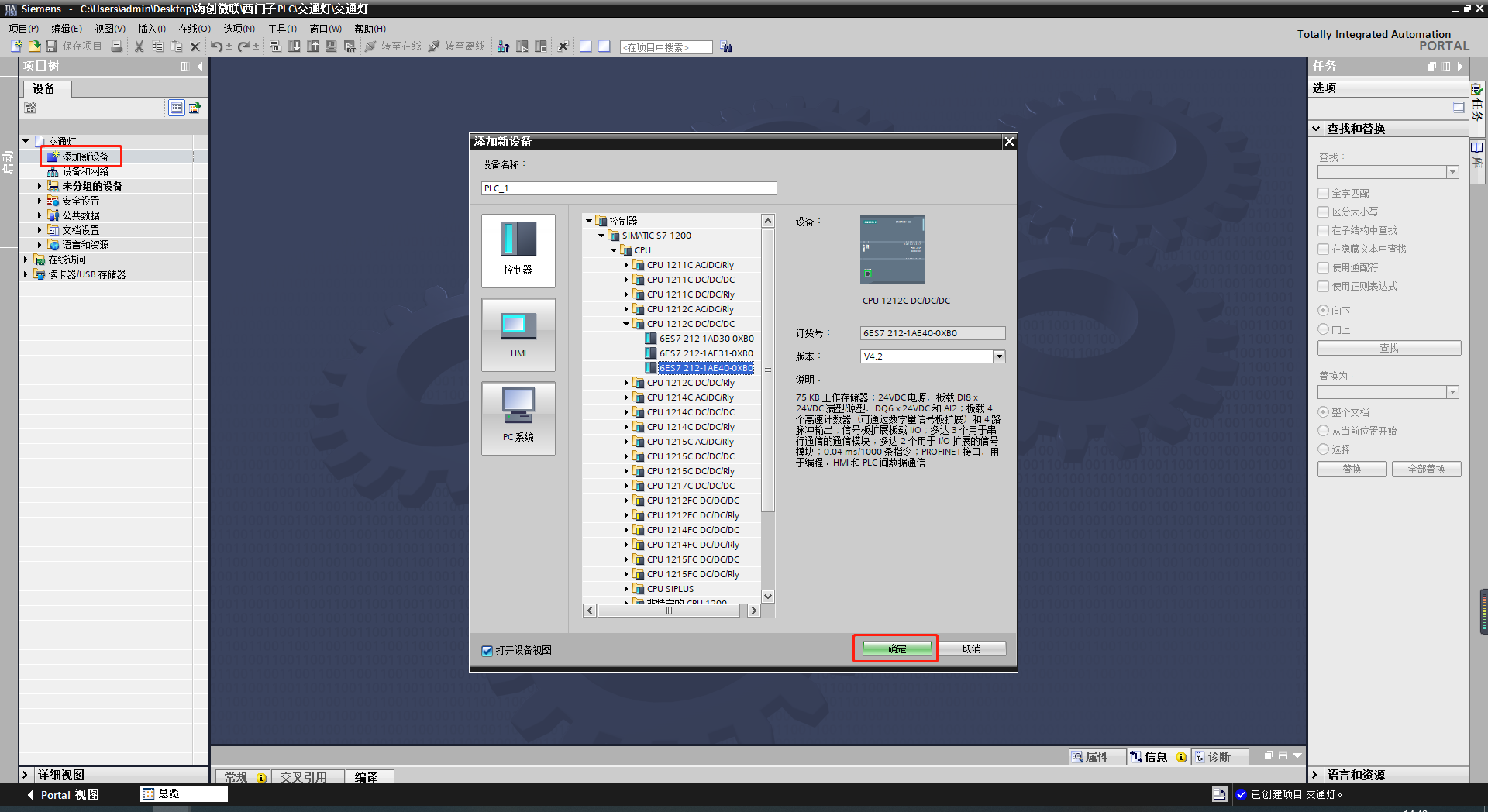
Task: Click the device name PLC_1 input field
Action: point(629,188)
